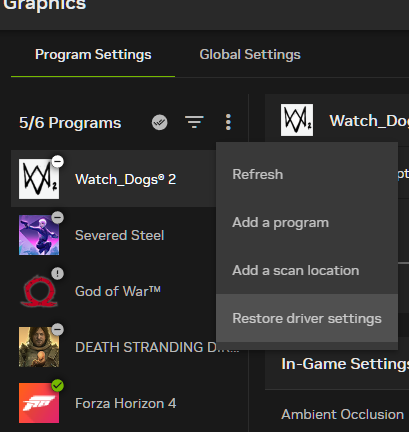Viewport: 409px width, 432px height.
Task: Click the minus status badge on Watch_Dogs 2
Action: click(58, 162)
